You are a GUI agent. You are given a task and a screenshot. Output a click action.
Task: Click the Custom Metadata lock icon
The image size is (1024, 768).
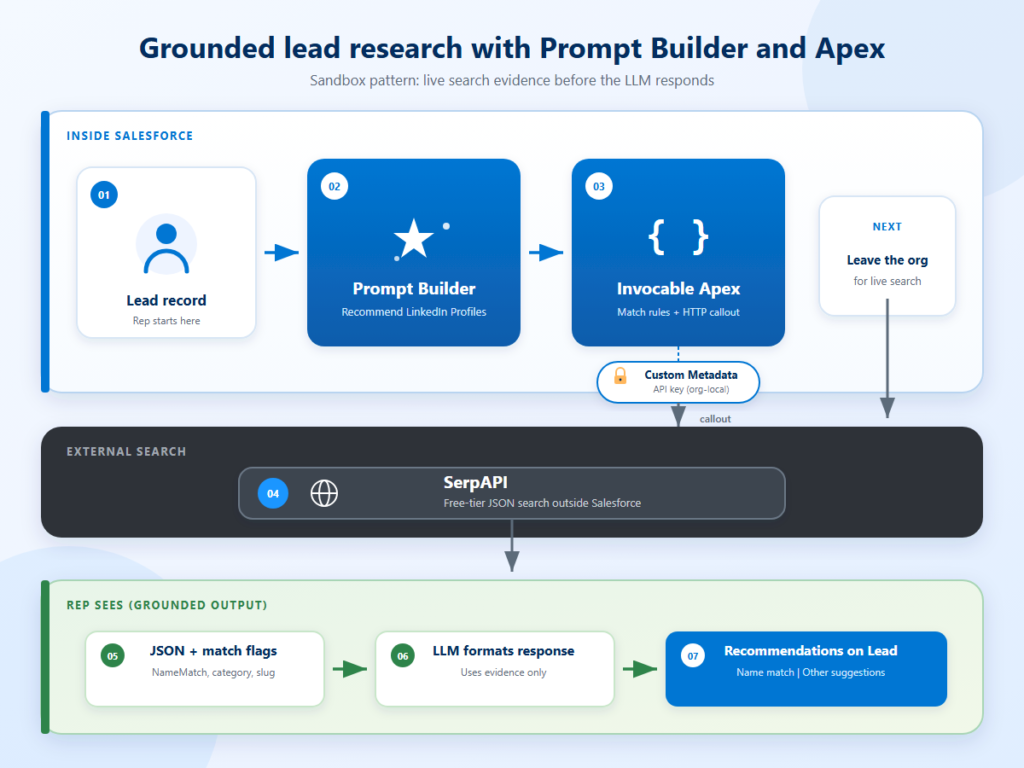coord(620,376)
